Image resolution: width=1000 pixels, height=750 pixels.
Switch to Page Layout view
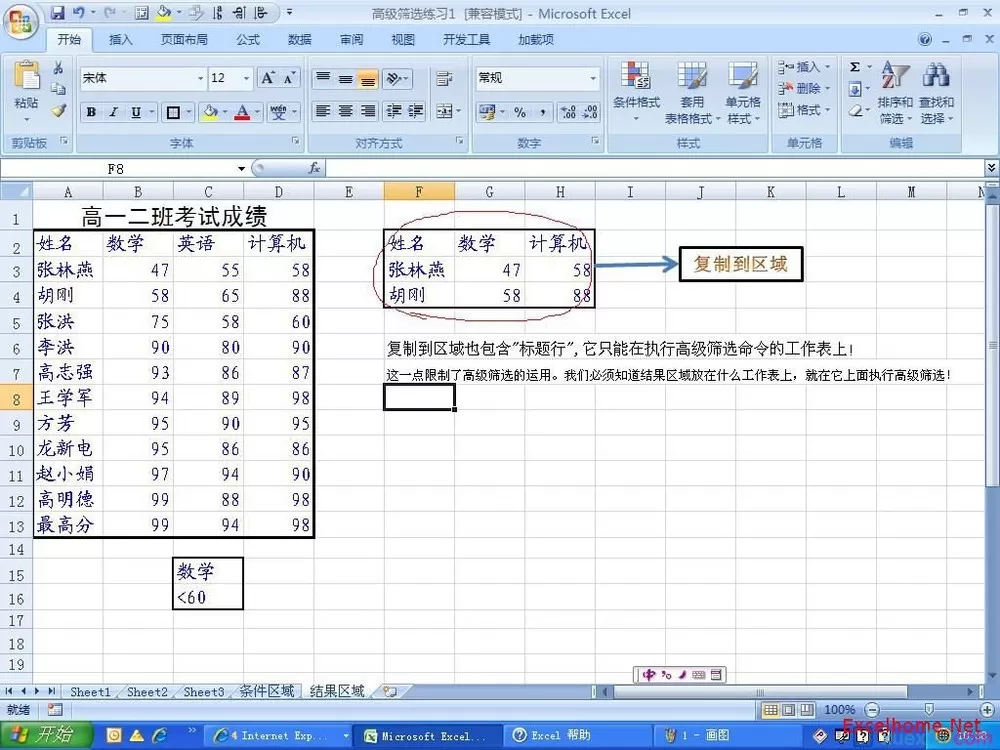788,709
